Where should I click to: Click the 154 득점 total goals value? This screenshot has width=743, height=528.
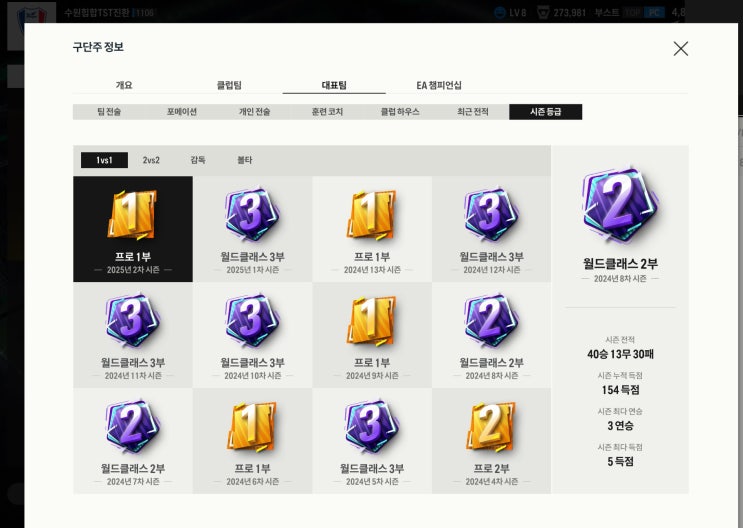point(620,390)
